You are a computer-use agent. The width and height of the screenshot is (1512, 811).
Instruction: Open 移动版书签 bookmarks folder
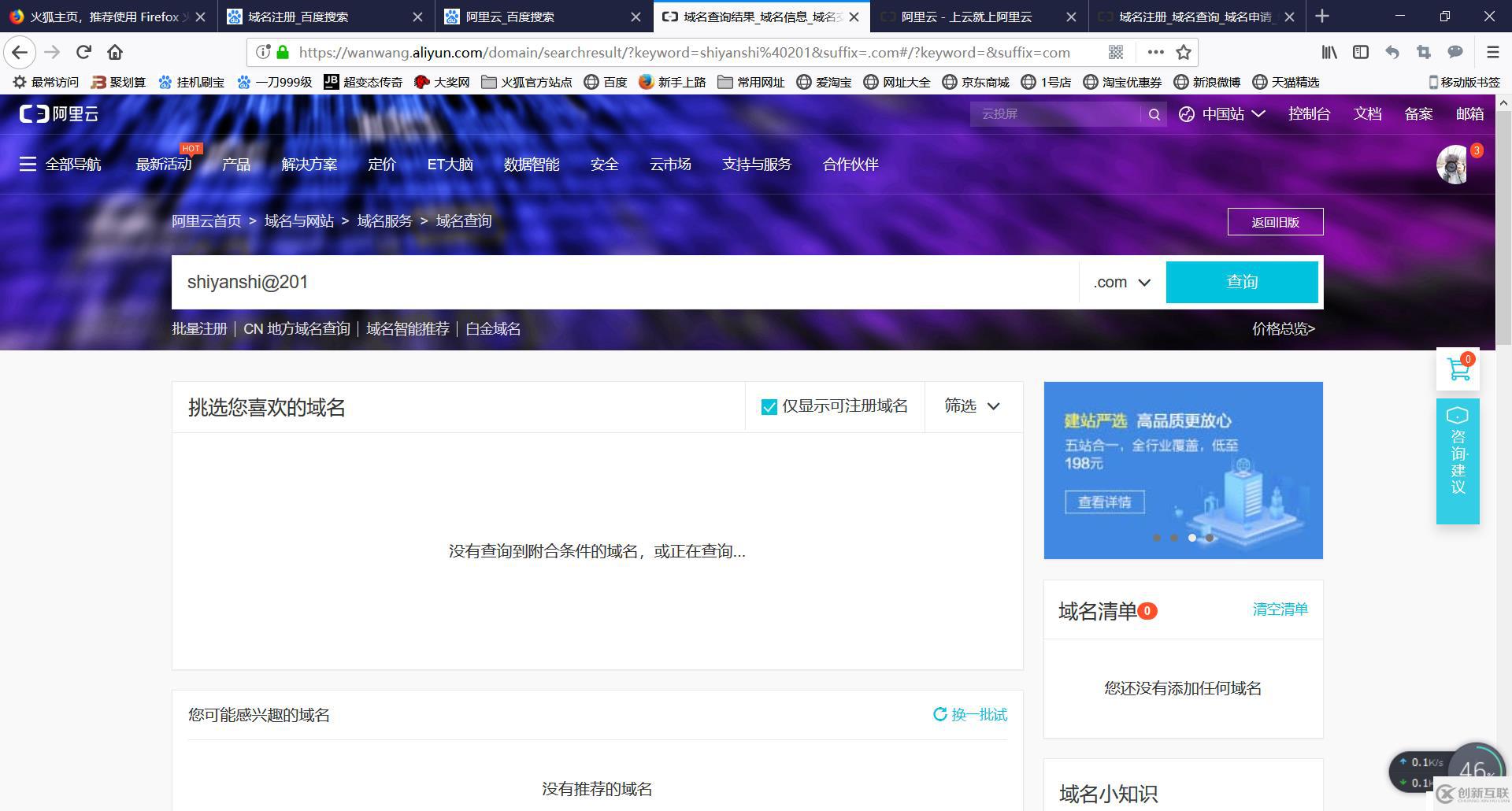pos(1465,82)
